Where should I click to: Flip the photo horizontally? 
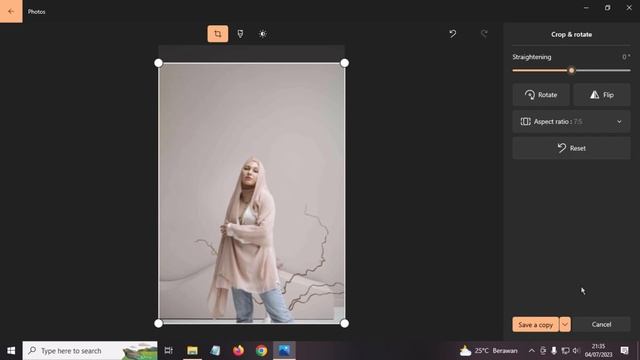(602, 95)
